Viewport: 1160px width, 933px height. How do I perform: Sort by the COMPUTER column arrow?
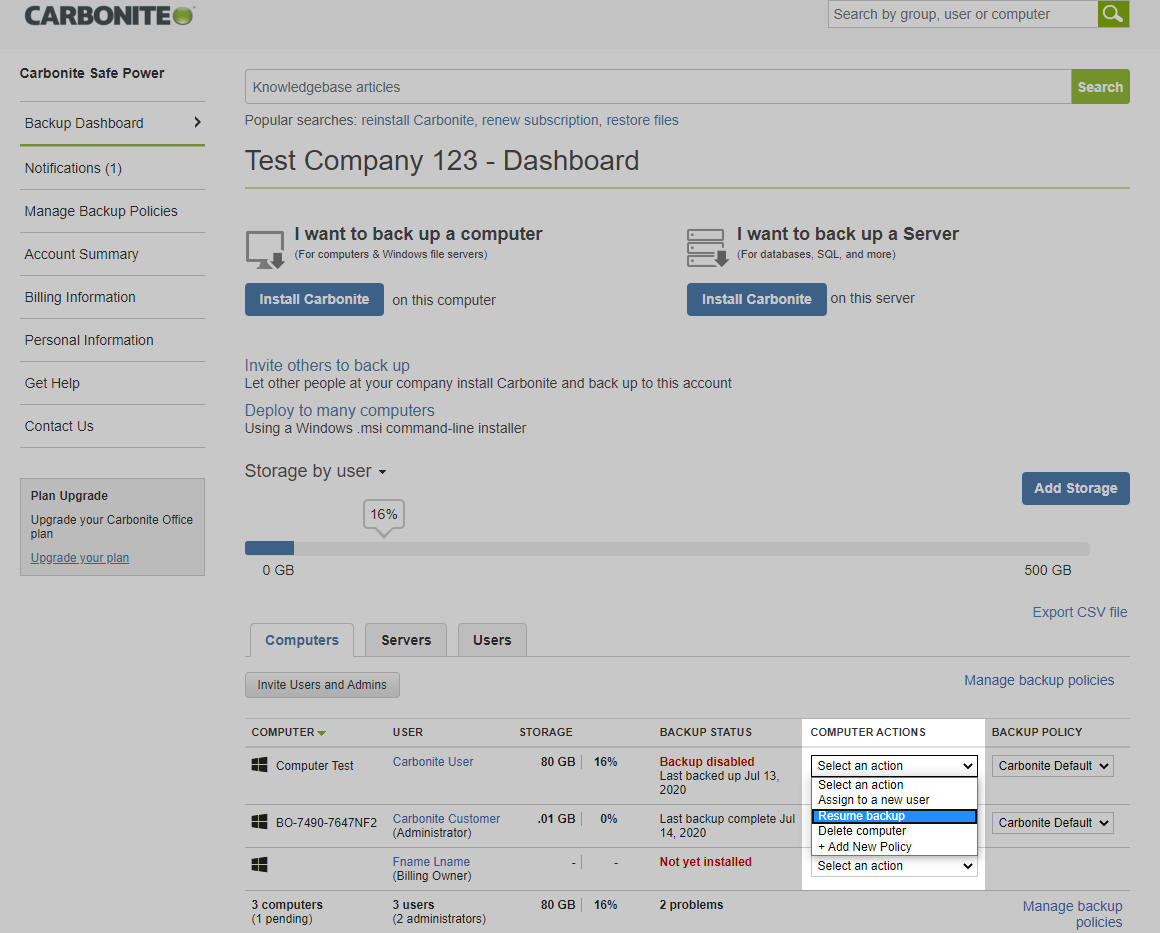(x=321, y=733)
